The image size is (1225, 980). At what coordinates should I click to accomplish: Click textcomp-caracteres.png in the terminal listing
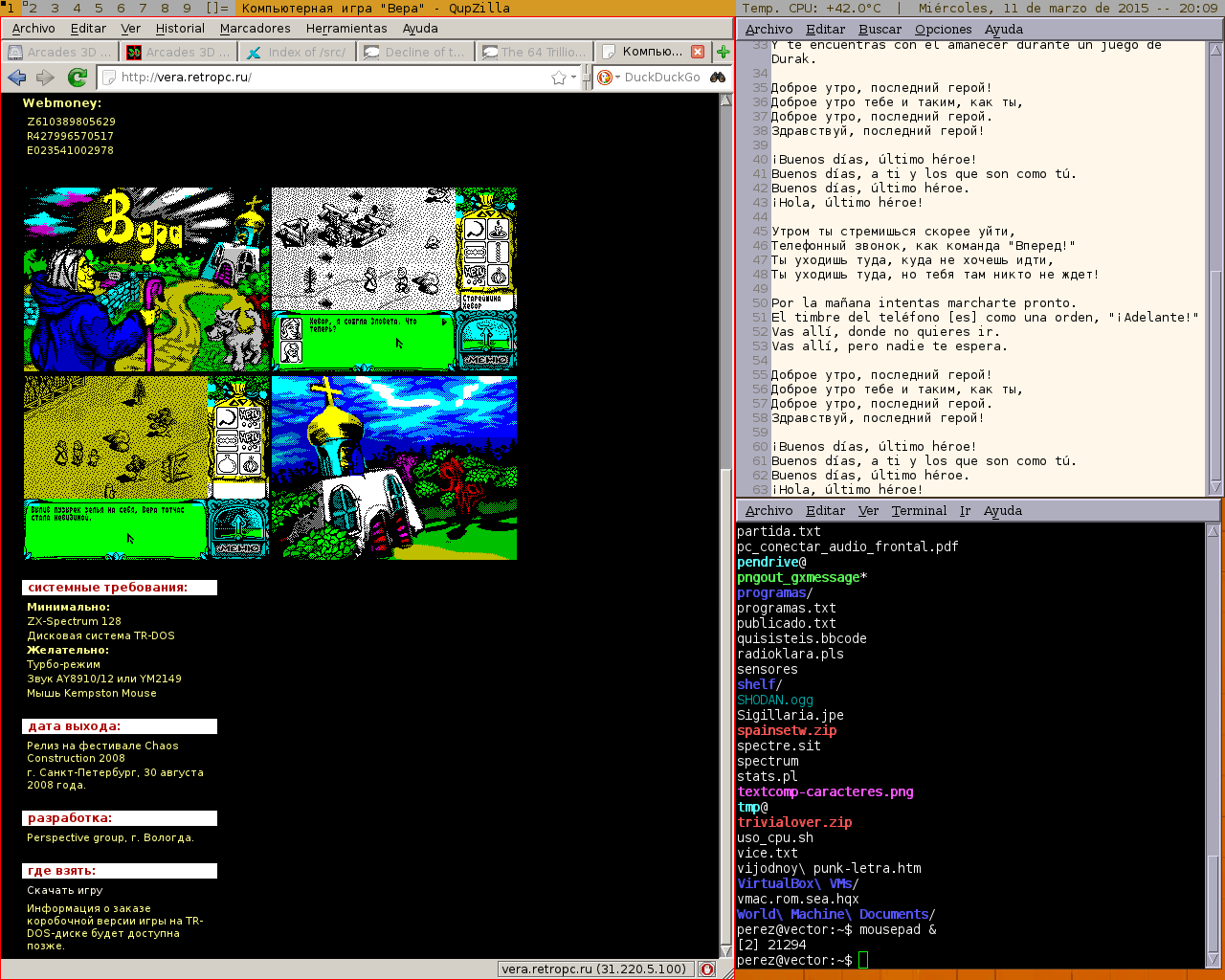pyautogui.click(x=825, y=791)
